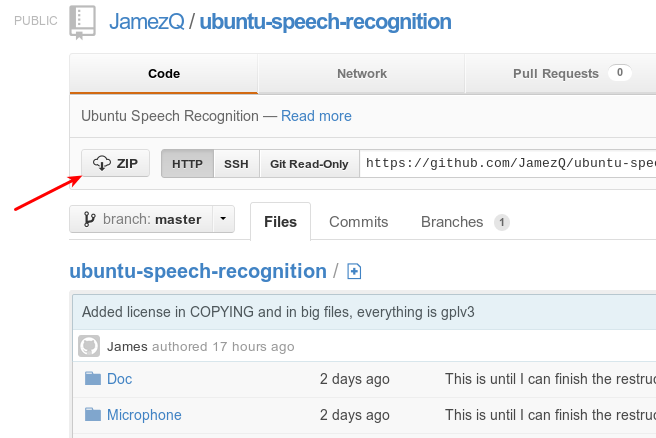Open the JamezQ user profile link
The height and width of the screenshot is (438, 656).
146,21
